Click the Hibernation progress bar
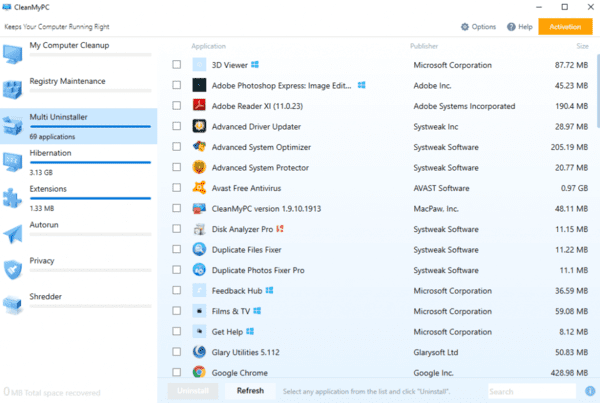The width and height of the screenshot is (600, 403). coord(90,163)
